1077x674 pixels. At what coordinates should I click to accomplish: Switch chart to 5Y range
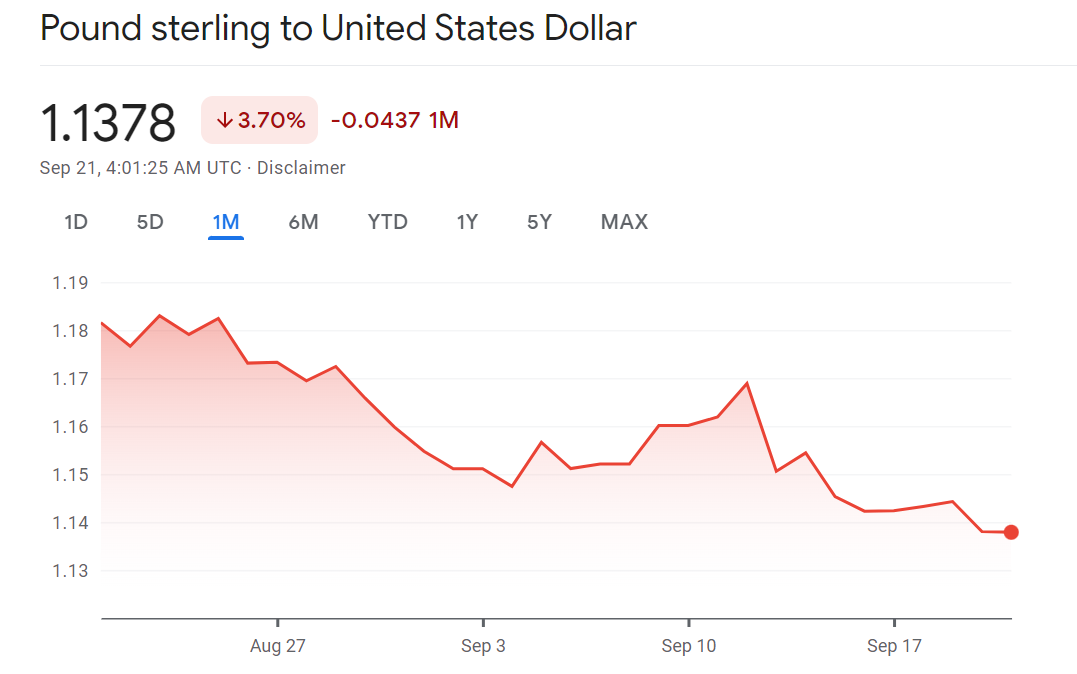click(x=539, y=222)
